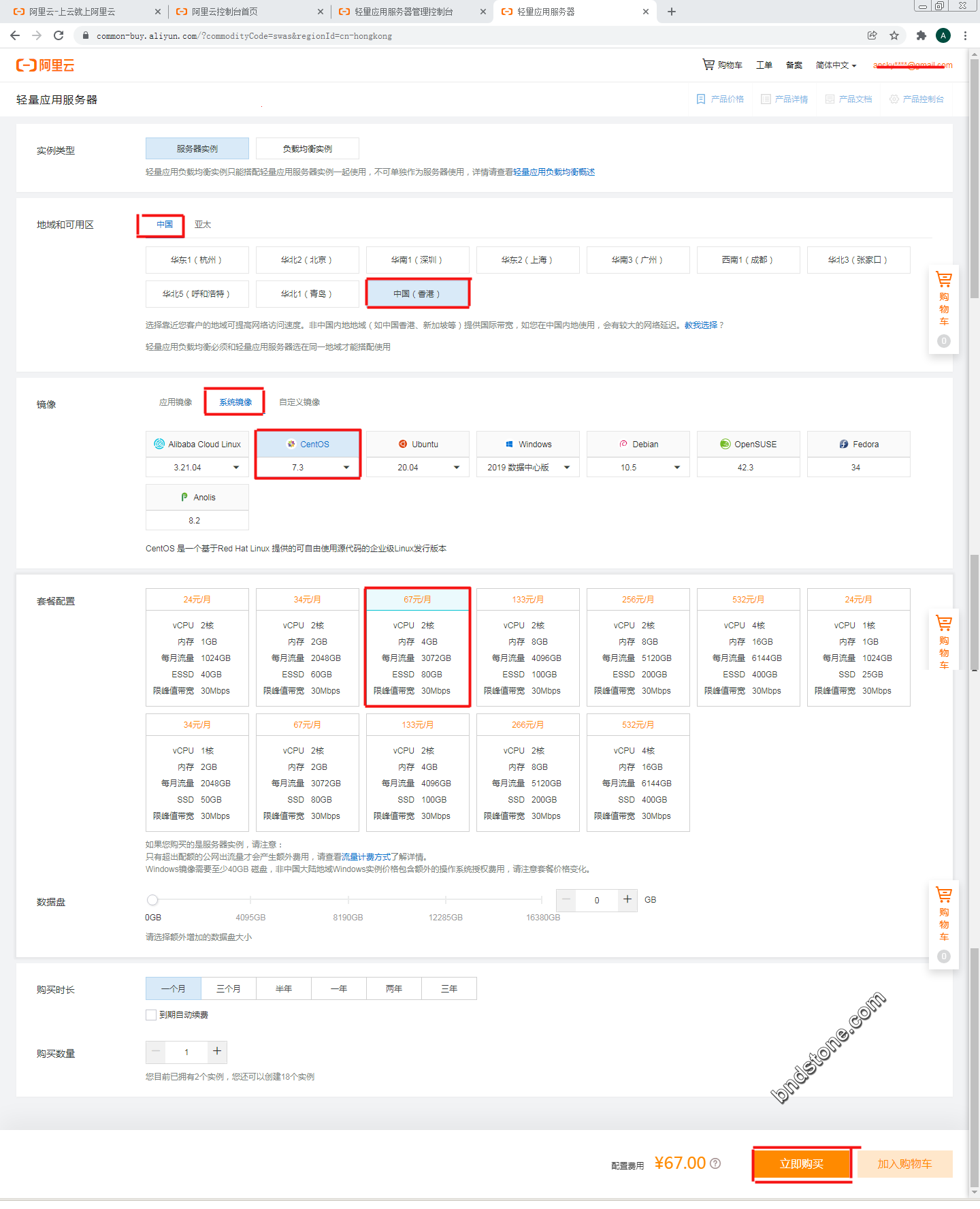The height and width of the screenshot is (1209, 980).
Task: Select the CentOS system image
Action: pos(308,444)
